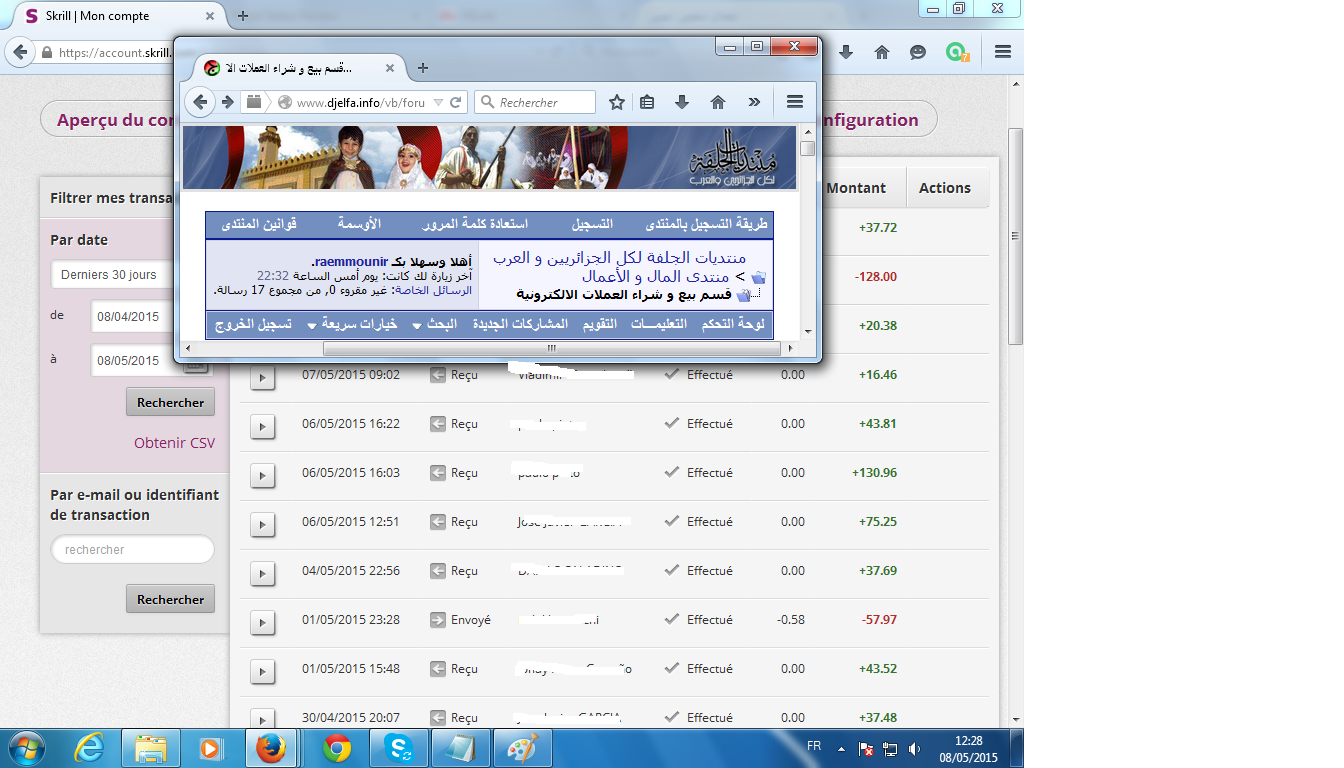Open التسجيل forum menu item
This screenshot has width=1344, height=768.
(x=593, y=223)
